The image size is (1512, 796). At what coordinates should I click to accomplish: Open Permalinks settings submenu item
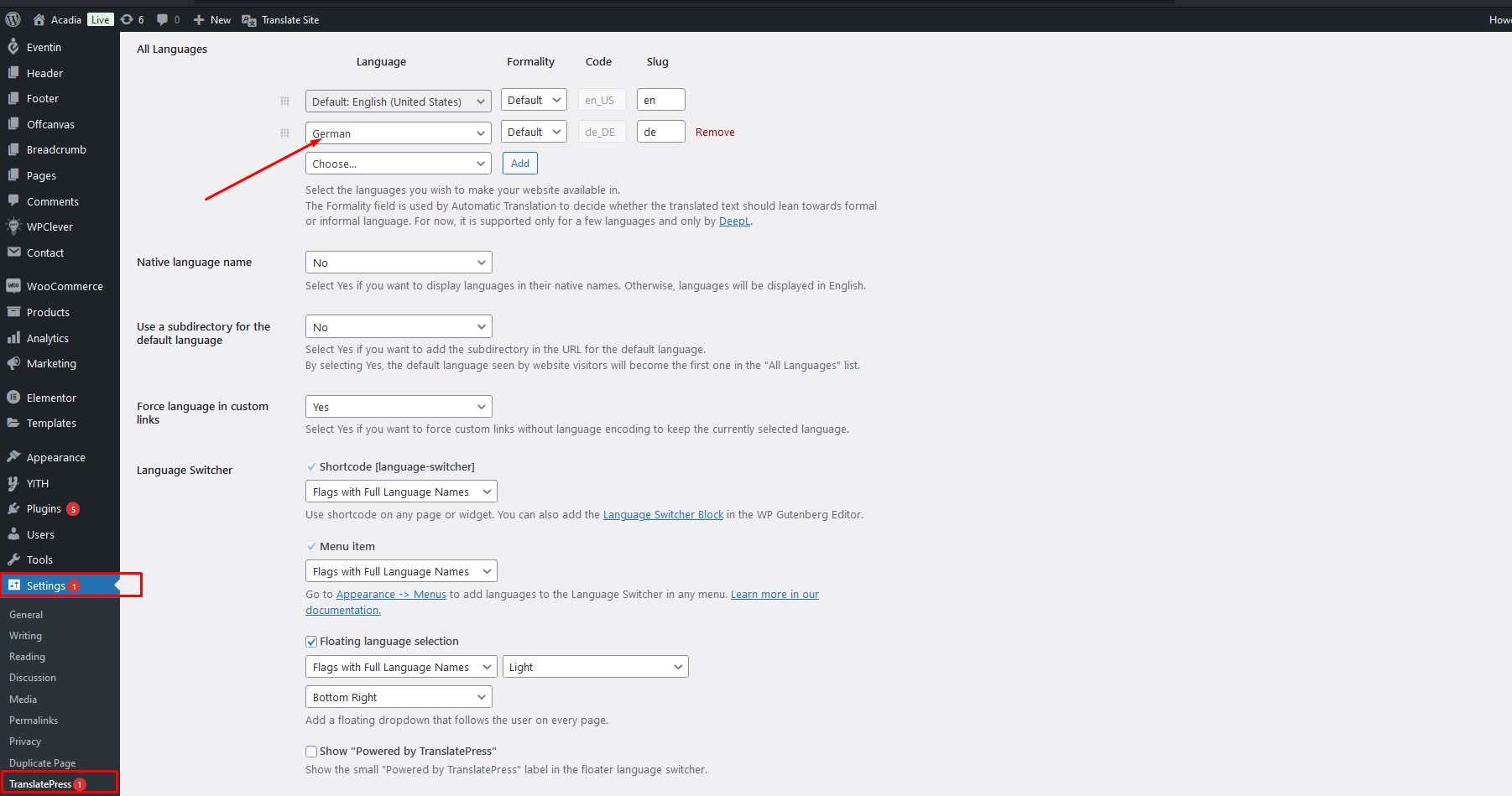coord(34,721)
